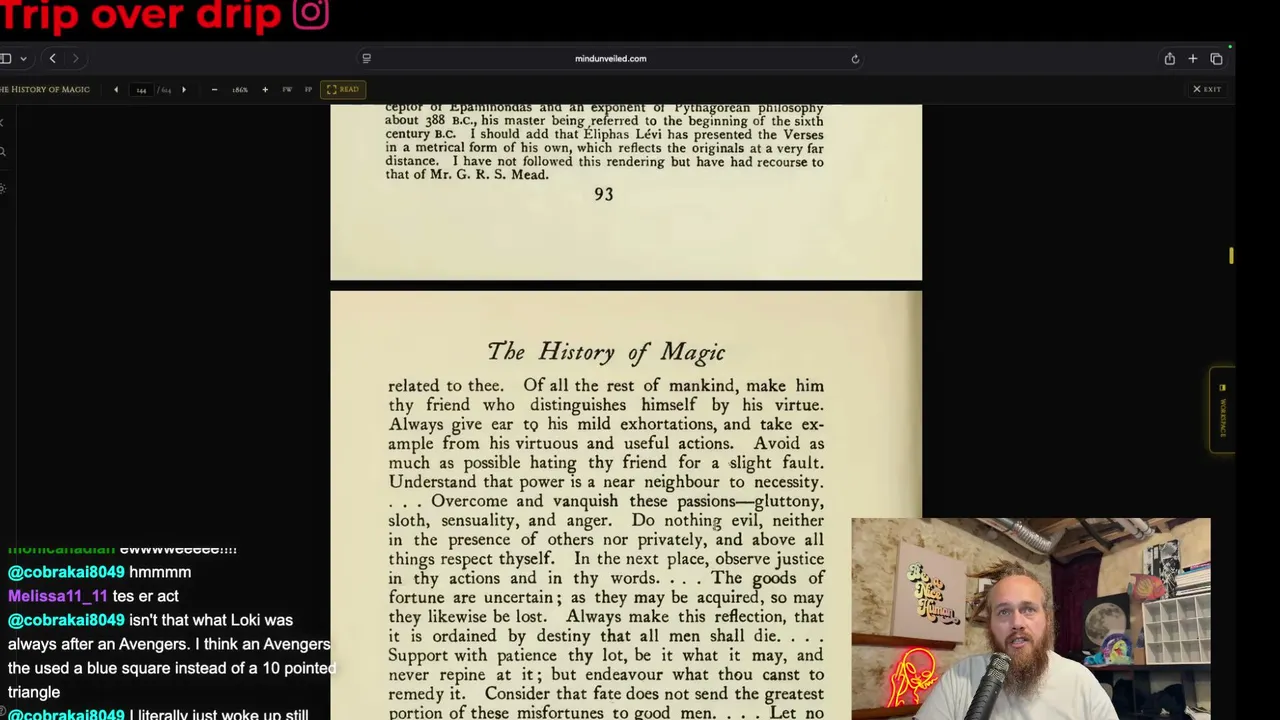The height and width of the screenshot is (720, 1280).
Task: Click page number 93 at page bottom
Action: pos(603,195)
